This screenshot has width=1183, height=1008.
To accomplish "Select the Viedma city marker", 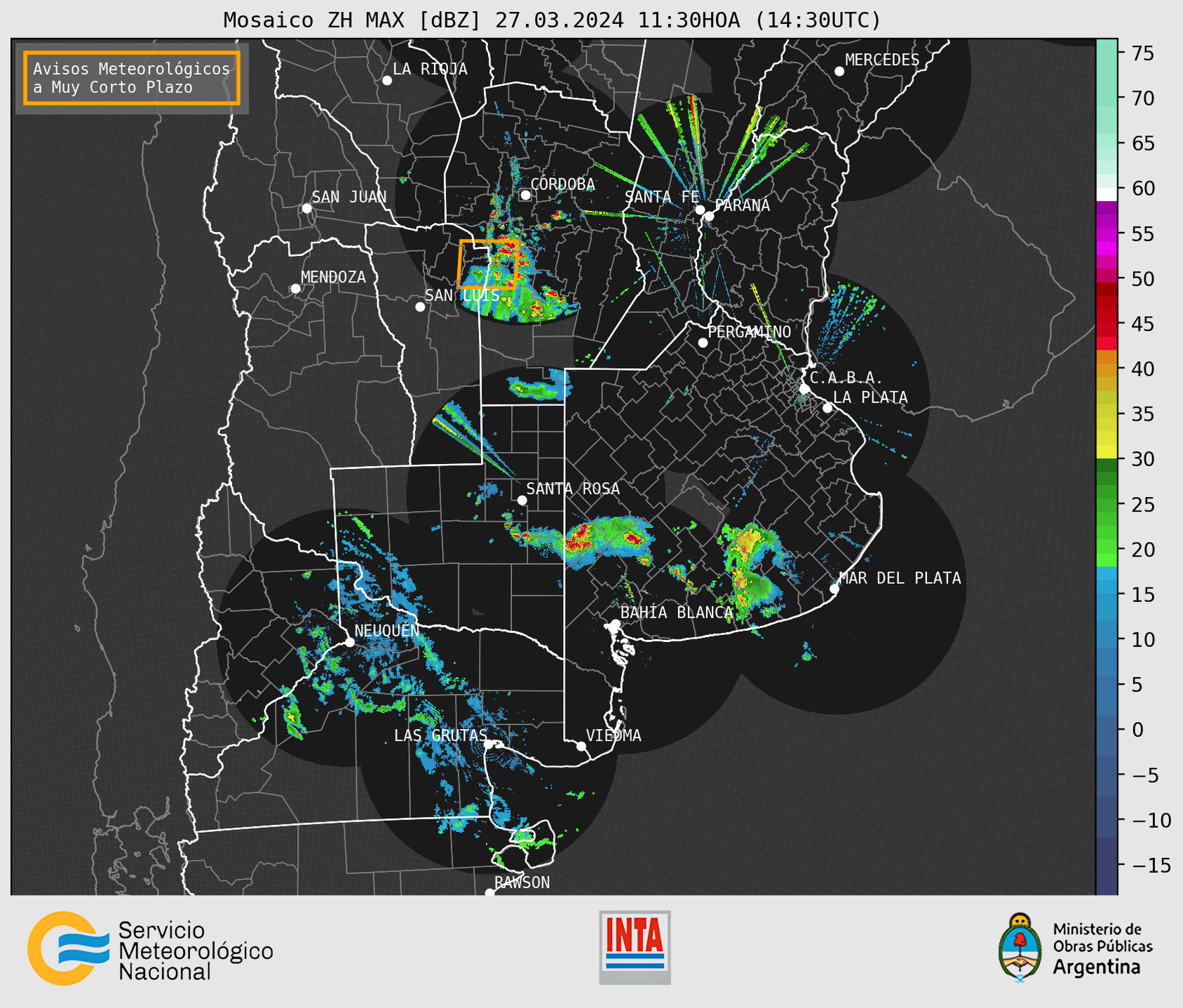I will click(581, 746).
